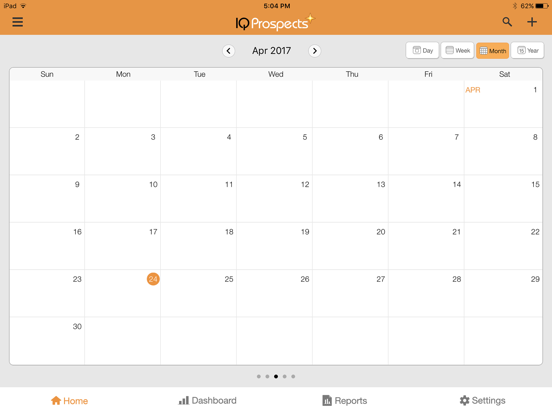Tap the first page indicator dot
Screen dimensions: 552x414
coord(259,376)
